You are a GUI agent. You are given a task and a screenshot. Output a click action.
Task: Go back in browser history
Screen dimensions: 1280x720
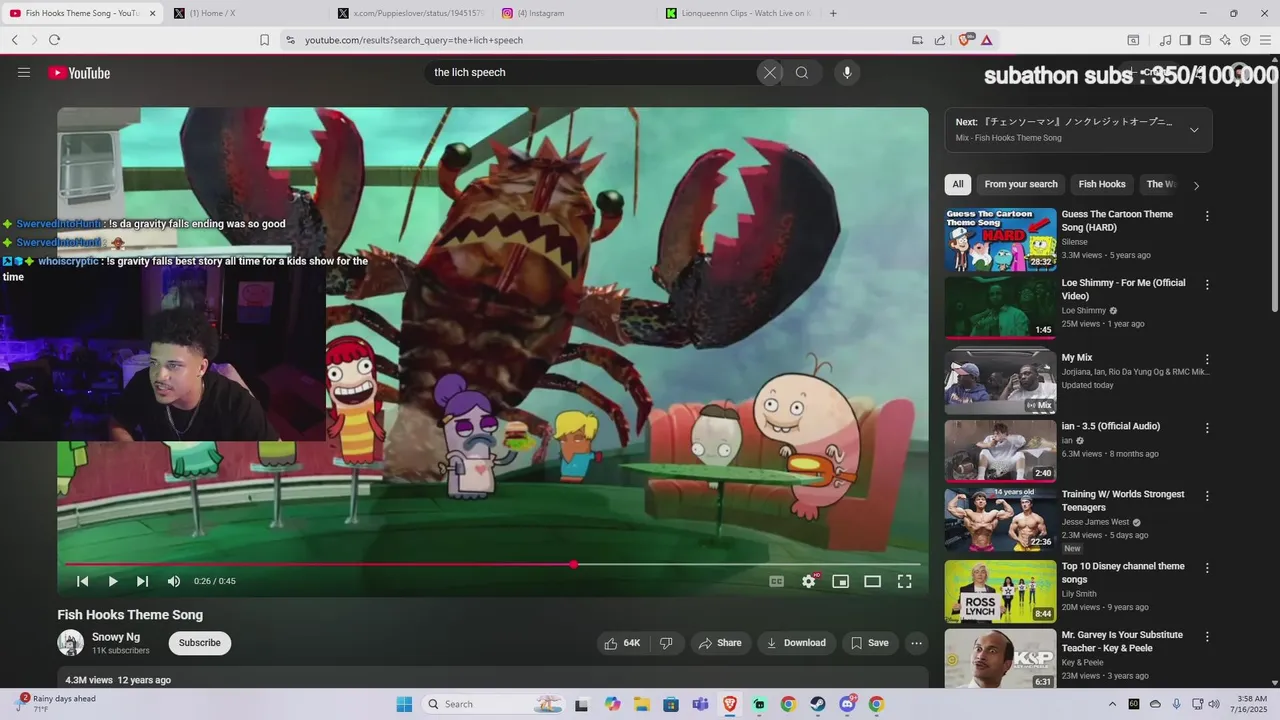tap(15, 40)
